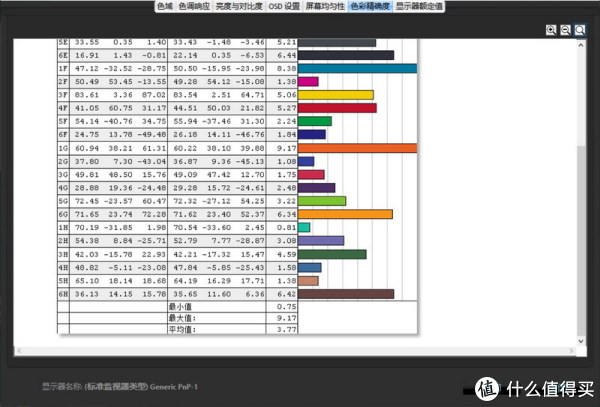
Task: Click the delta value 5.06
Action: (287, 95)
